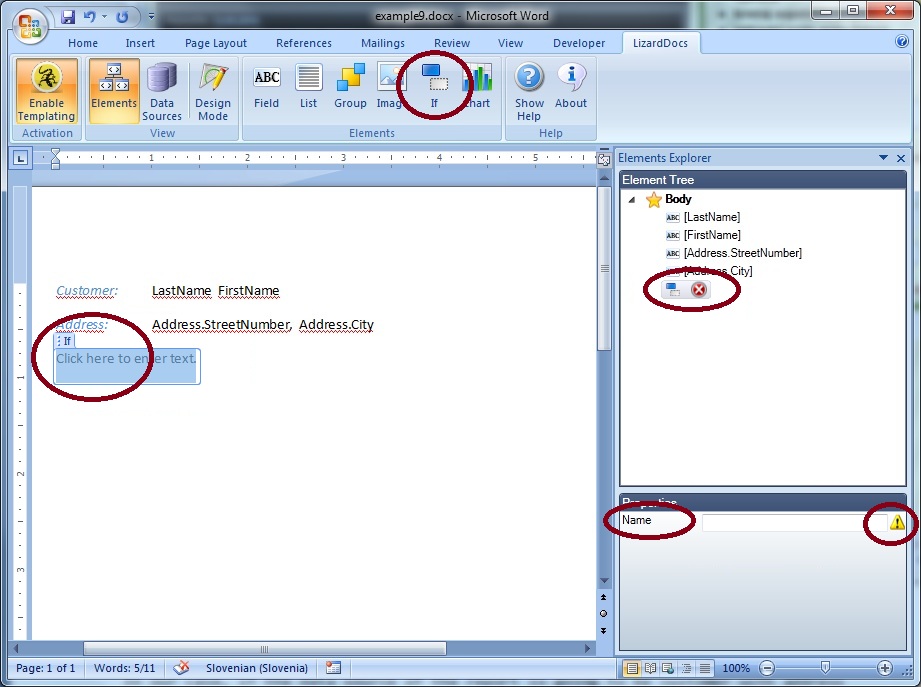Click the Name property input field

(x=794, y=522)
